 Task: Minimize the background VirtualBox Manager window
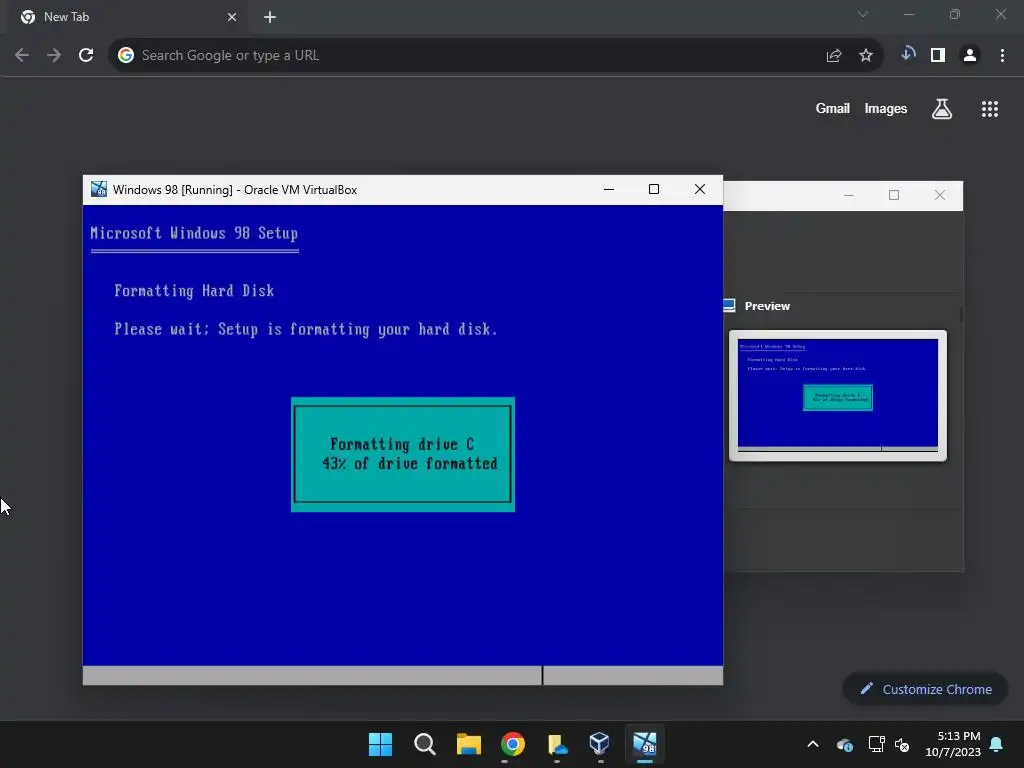(848, 195)
